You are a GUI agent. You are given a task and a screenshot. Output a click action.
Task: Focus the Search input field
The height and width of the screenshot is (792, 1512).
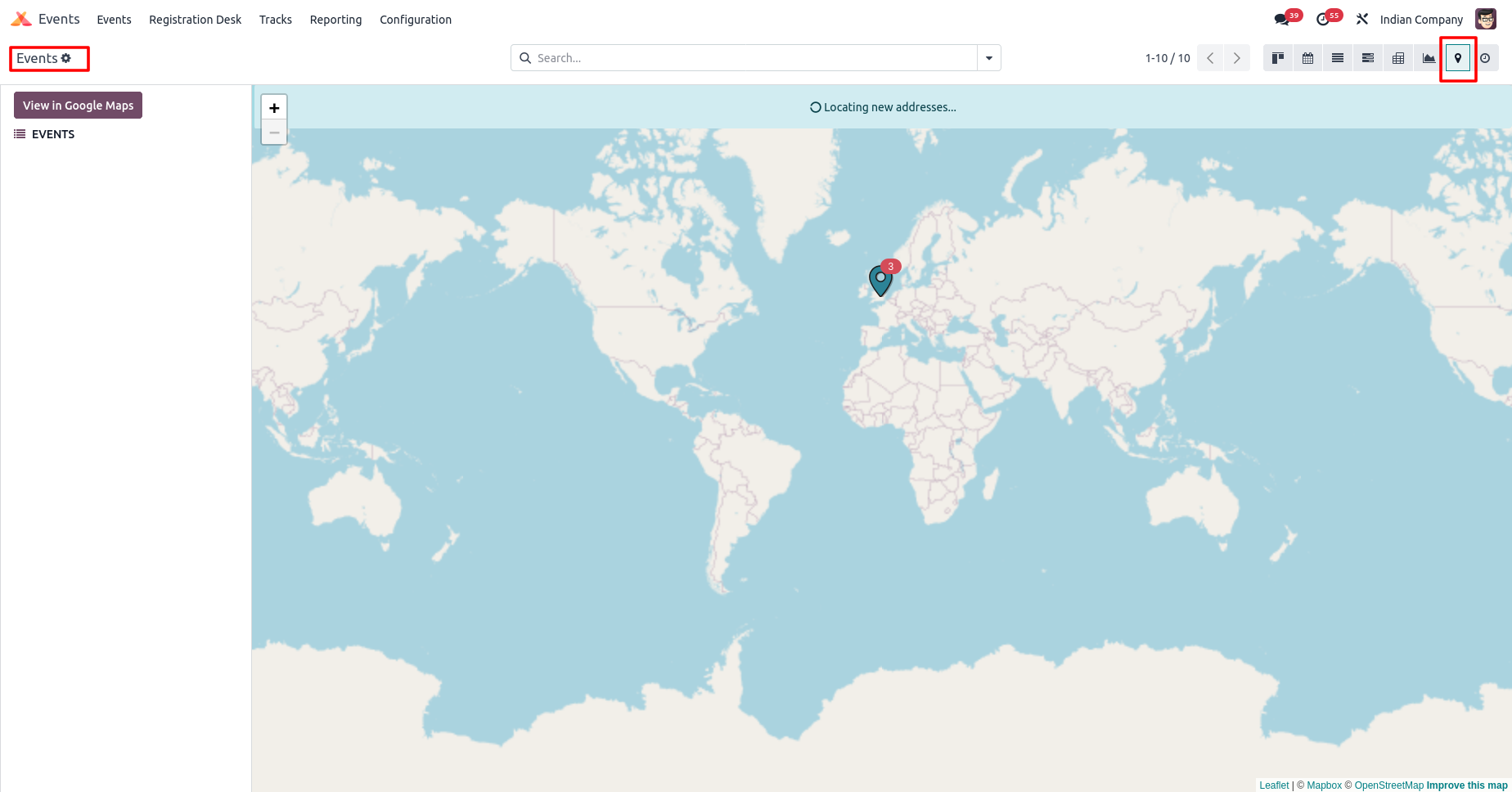[x=754, y=58]
